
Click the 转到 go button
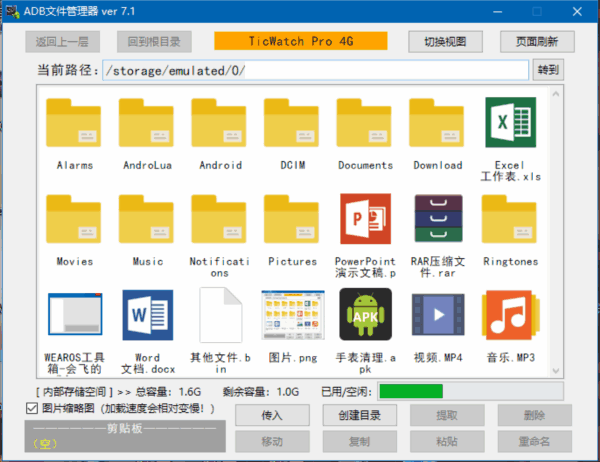(548, 71)
